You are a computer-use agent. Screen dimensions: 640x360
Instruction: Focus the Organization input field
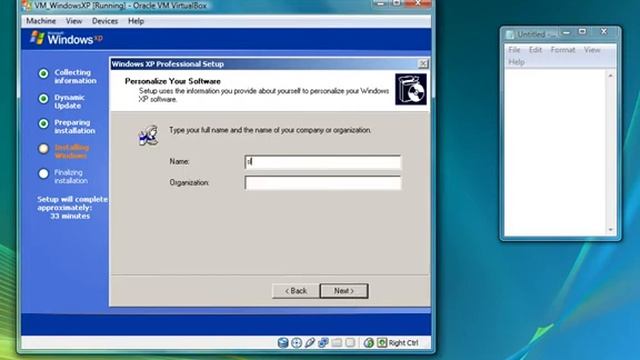[x=323, y=183]
